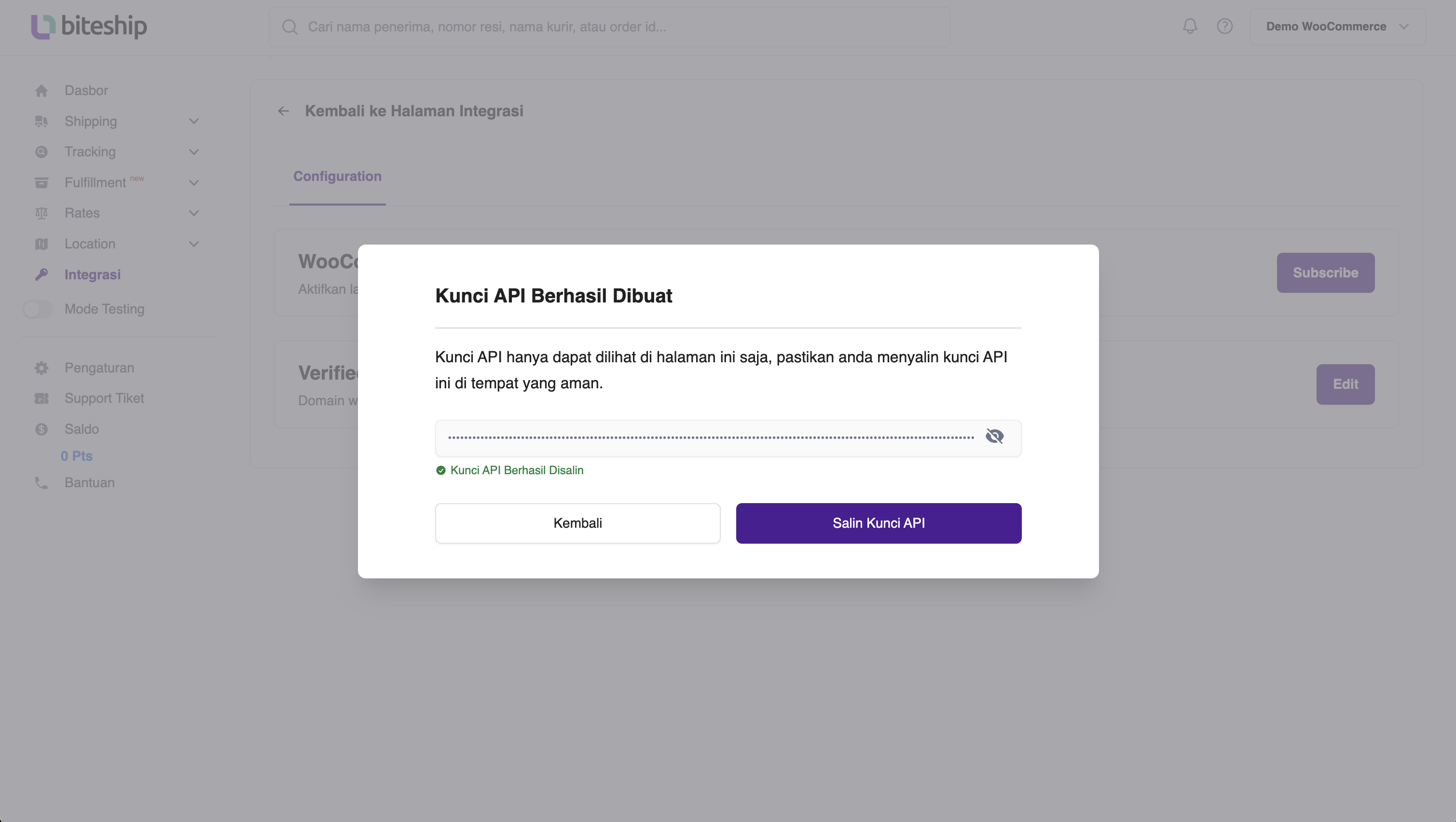
Task: Click the Pengaturan gear icon
Action: (x=41, y=368)
